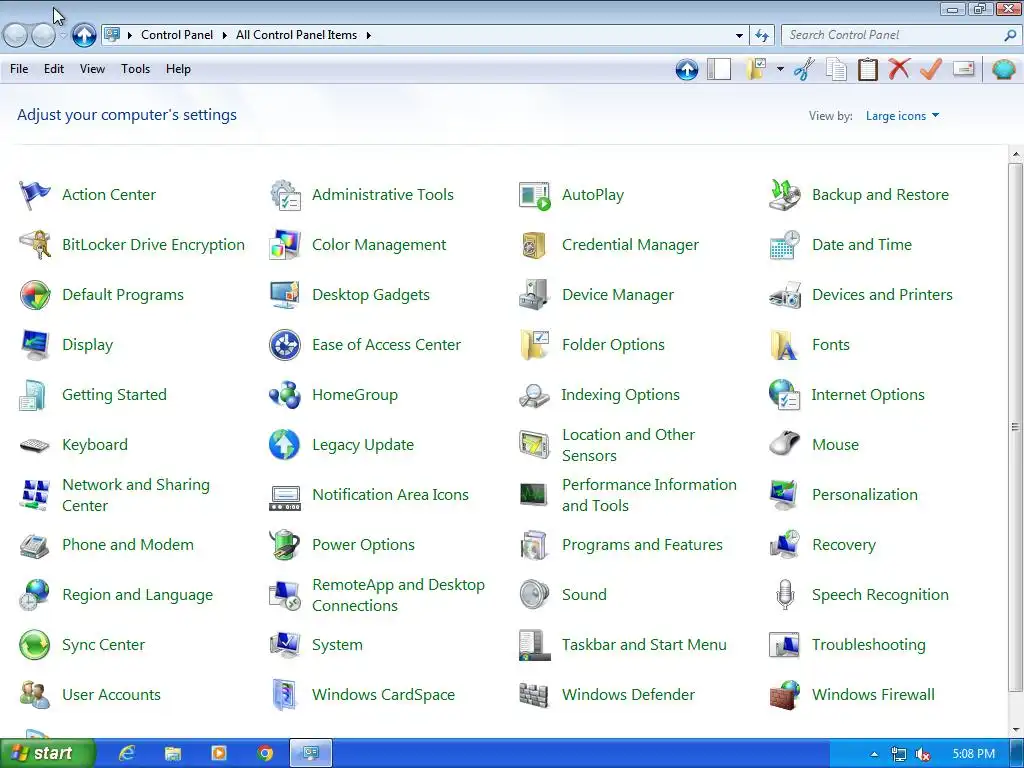1024x768 pixels.
Task: Open Color Management icon
Action: tap(285, 245)
